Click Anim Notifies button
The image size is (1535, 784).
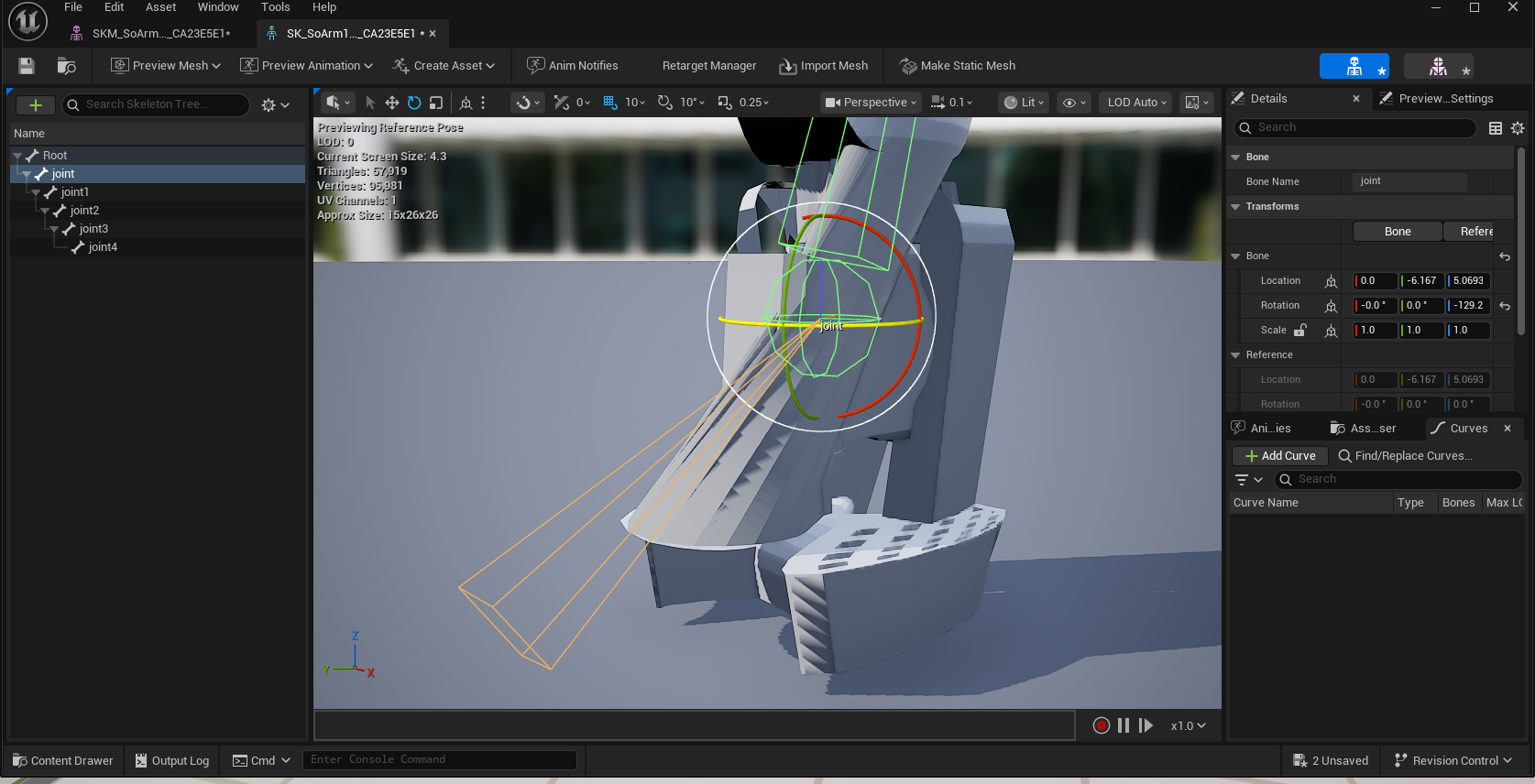pos(573,66)
